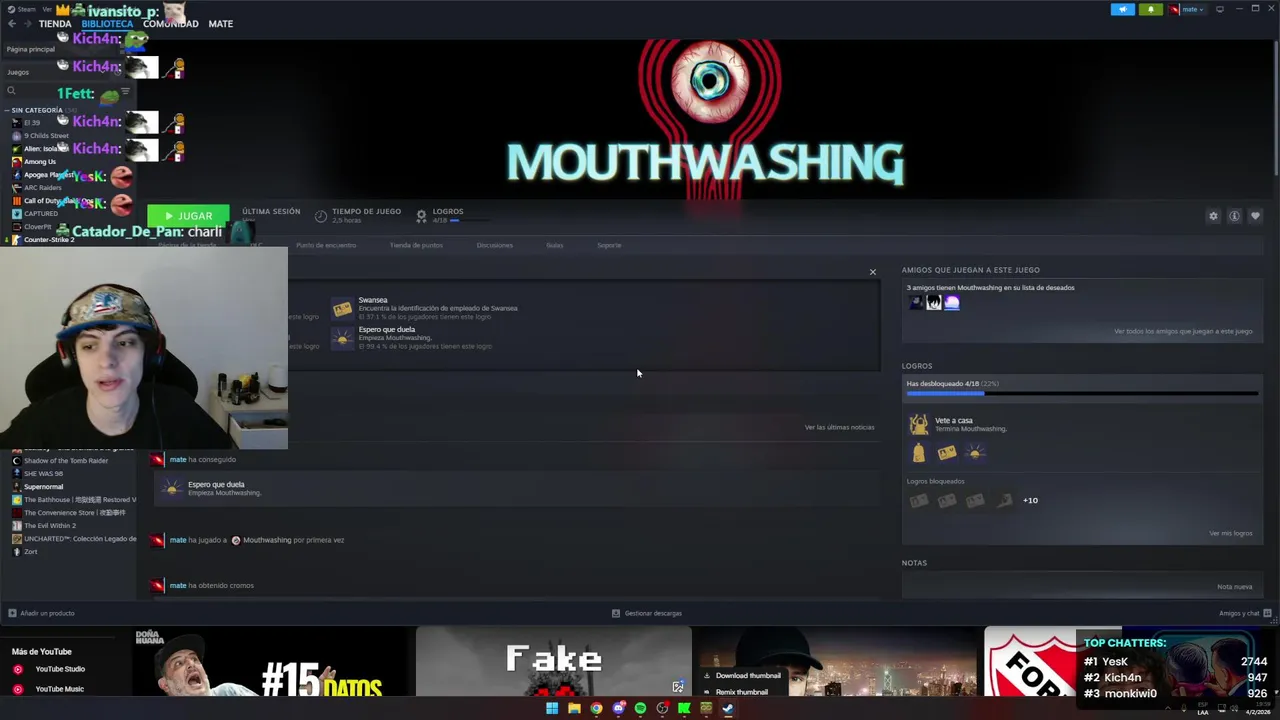
Task: Close the achievements panel with X
Action: pyautogui.click(x=872, y=272)
